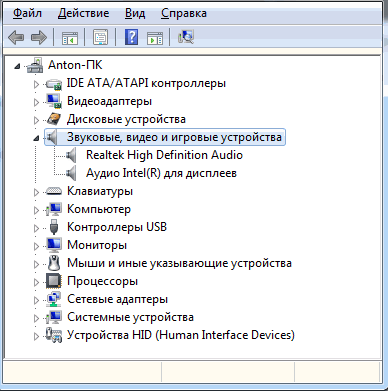This screenshot has width=388, height=391.
Task: Click the Realtek High Definition Audio speaker icon
Action: coord(70,155)
